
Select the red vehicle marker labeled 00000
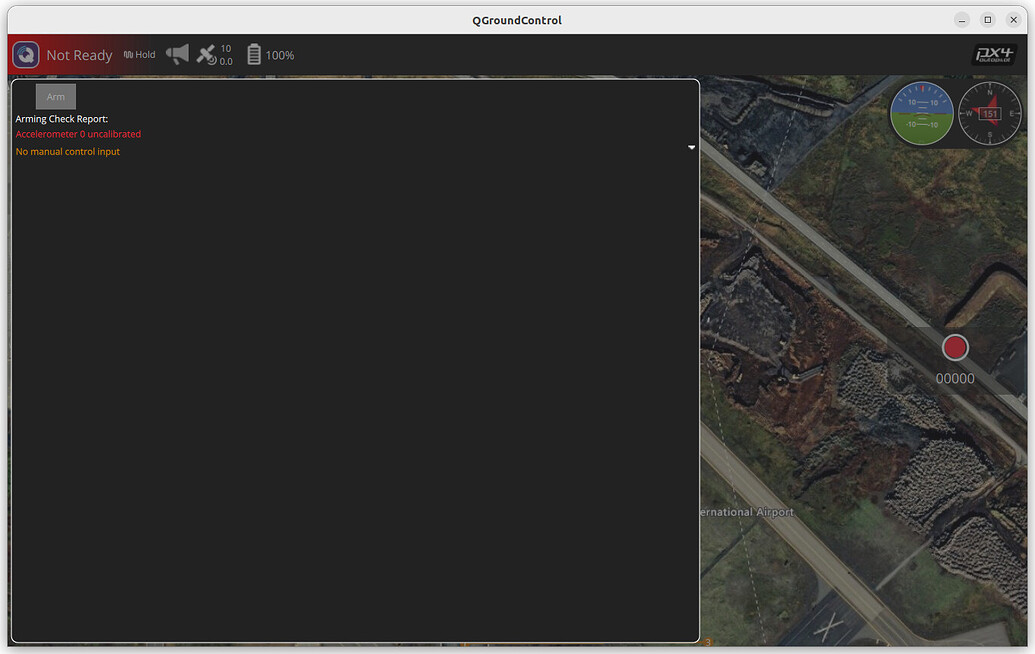(x=954, y=347)
